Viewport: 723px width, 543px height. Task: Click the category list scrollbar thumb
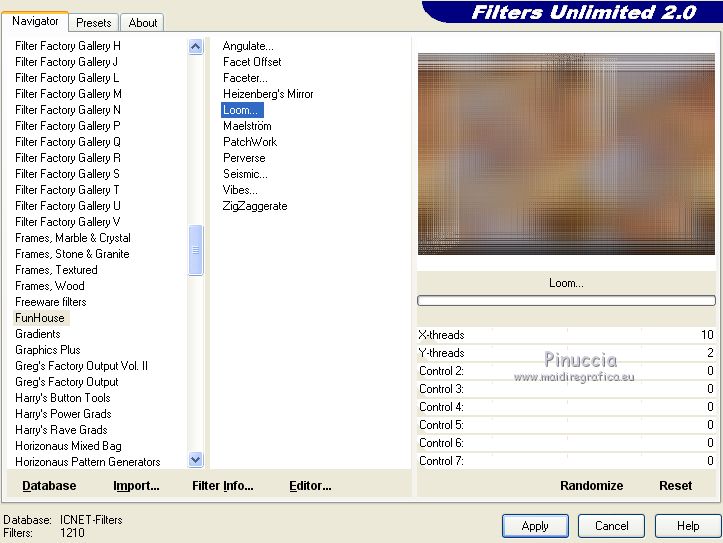196,250
